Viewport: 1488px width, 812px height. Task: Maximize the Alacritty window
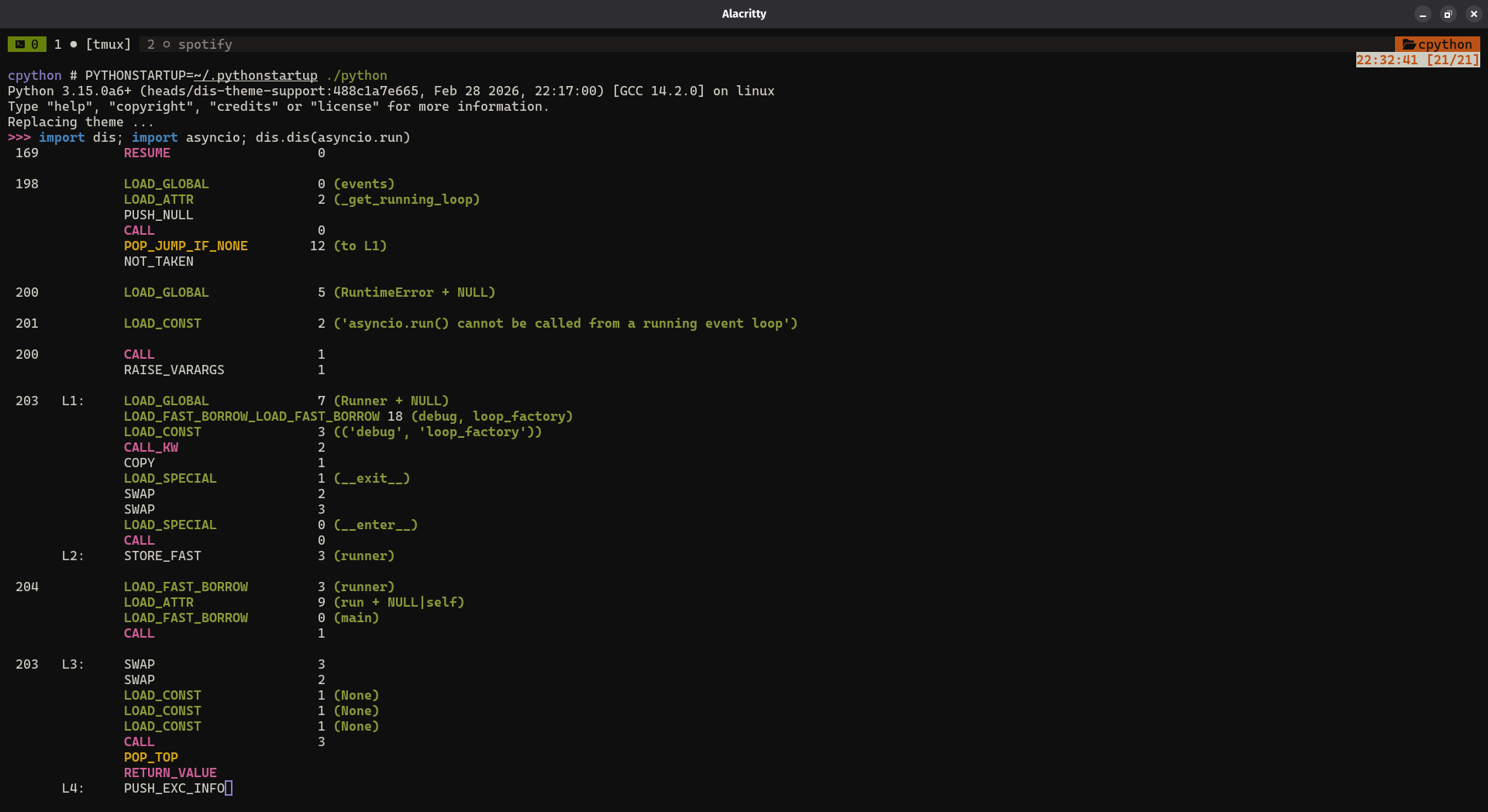(x=1448, y=14)
